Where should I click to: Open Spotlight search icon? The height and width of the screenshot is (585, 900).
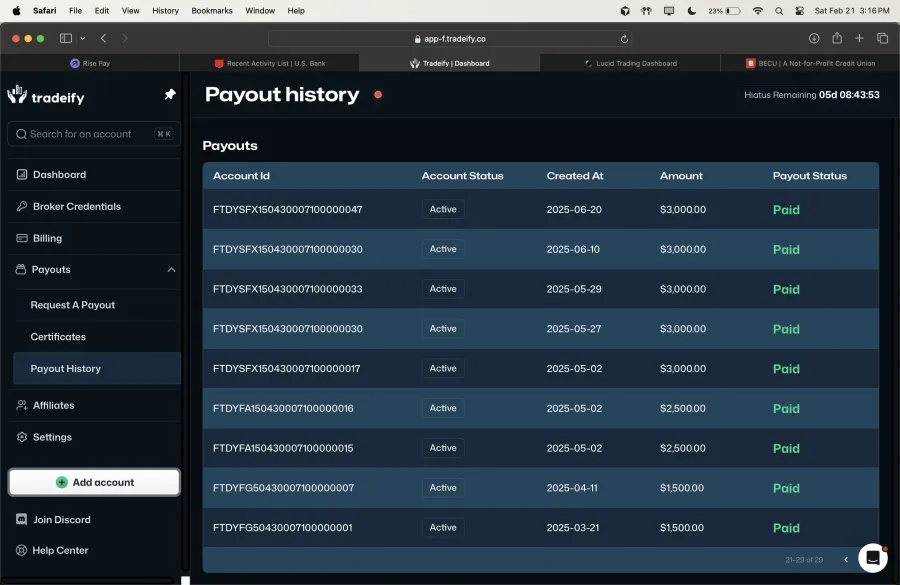[779, 11]
